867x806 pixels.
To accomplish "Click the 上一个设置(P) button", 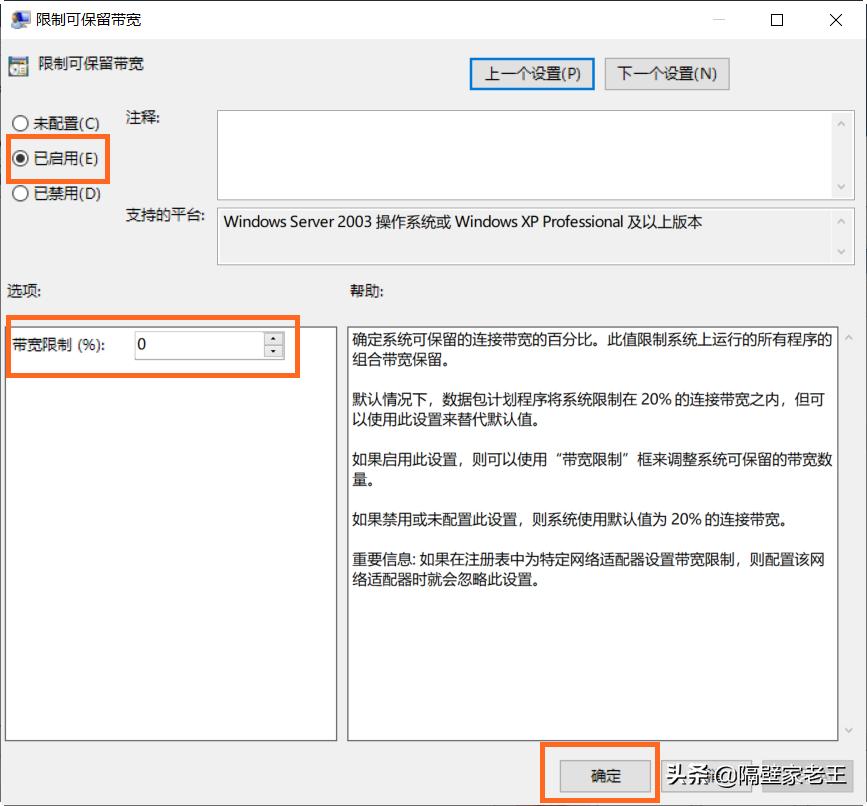I will coord(531,73).
